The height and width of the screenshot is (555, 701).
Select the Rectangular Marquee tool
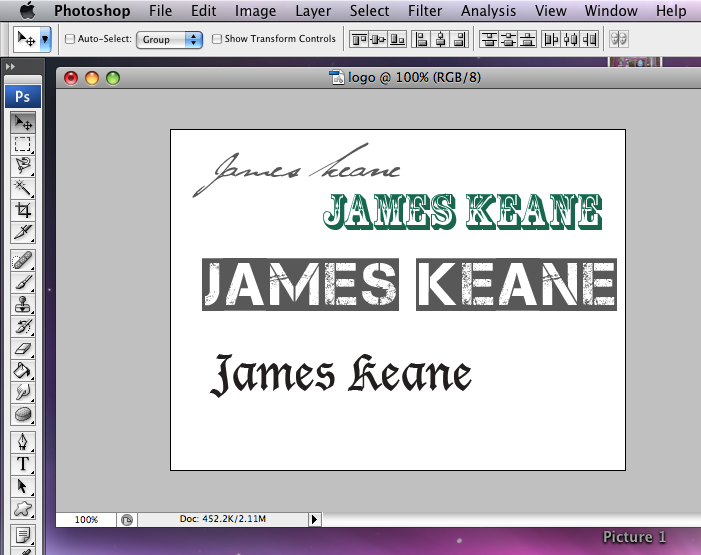tap(23, 144)
